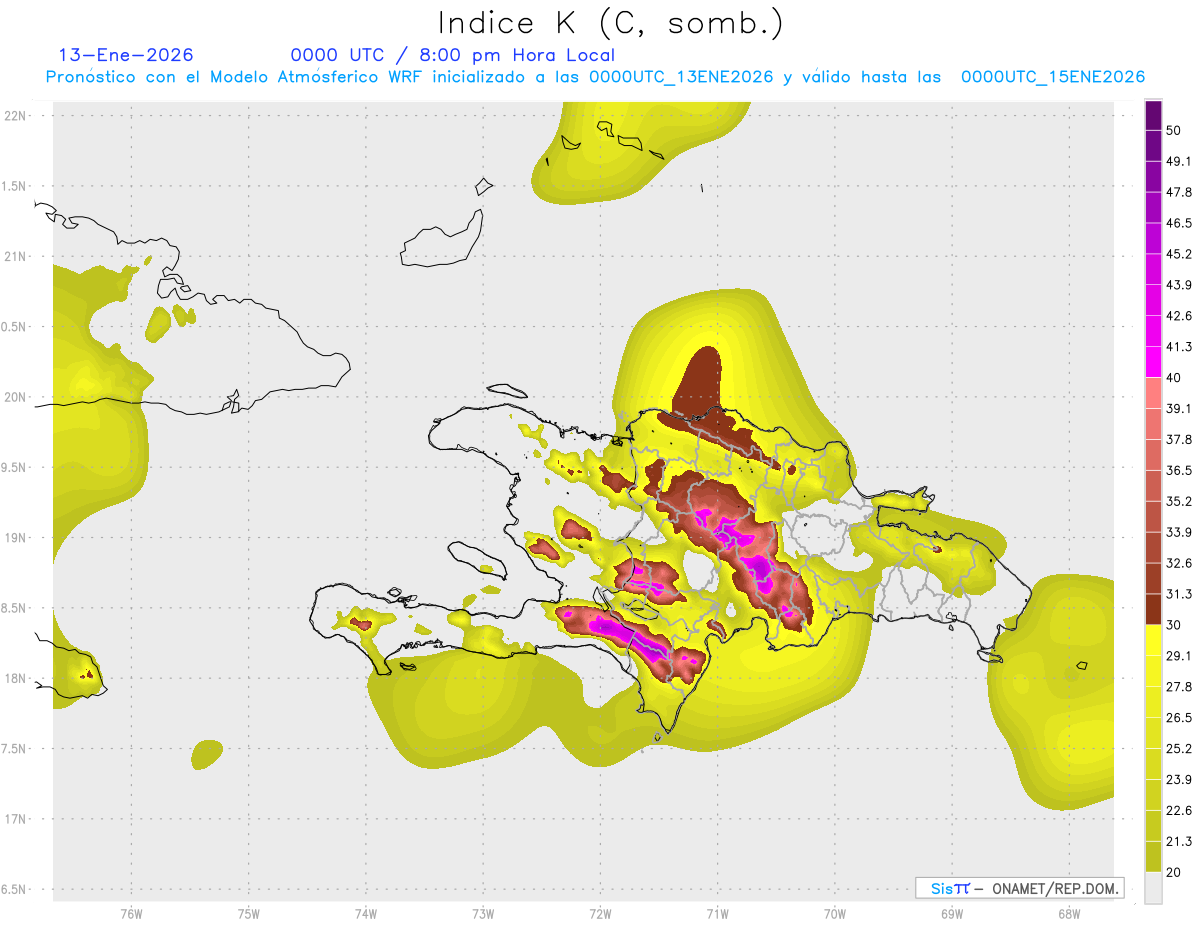
Task: Select the '31.3' scale label
Action: pos(1179,594)
